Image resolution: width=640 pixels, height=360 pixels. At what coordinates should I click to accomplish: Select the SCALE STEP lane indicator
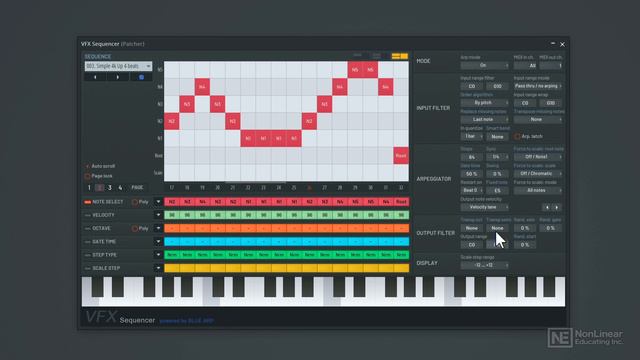pos(87,268)
